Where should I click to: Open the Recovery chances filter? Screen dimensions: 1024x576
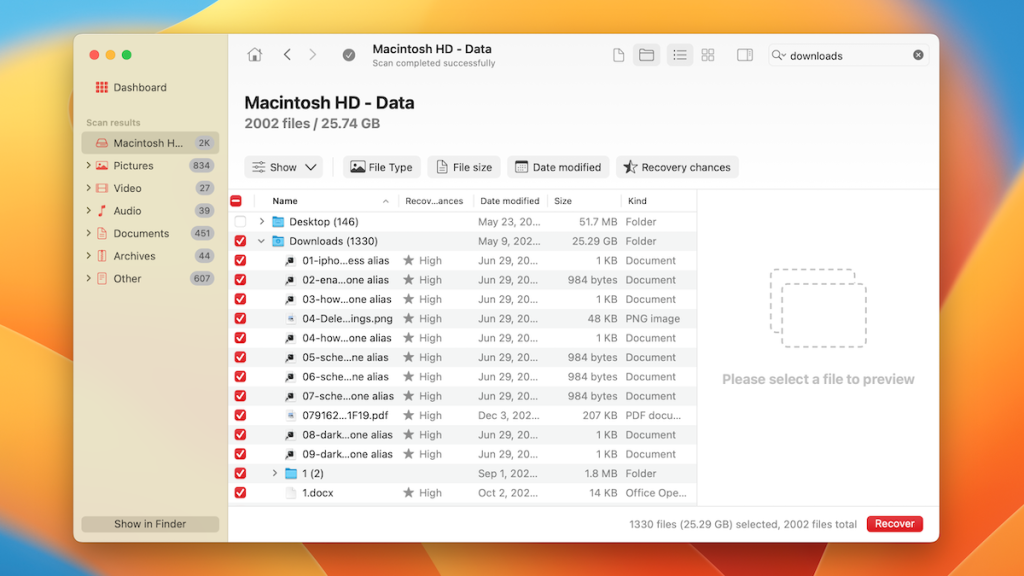(x=677, y=166)
